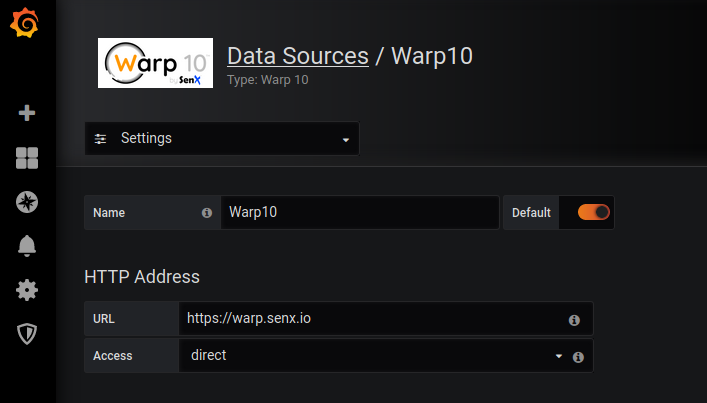
Task: Click the Default label
Action: pyautogui.click(x=531, y=212)
